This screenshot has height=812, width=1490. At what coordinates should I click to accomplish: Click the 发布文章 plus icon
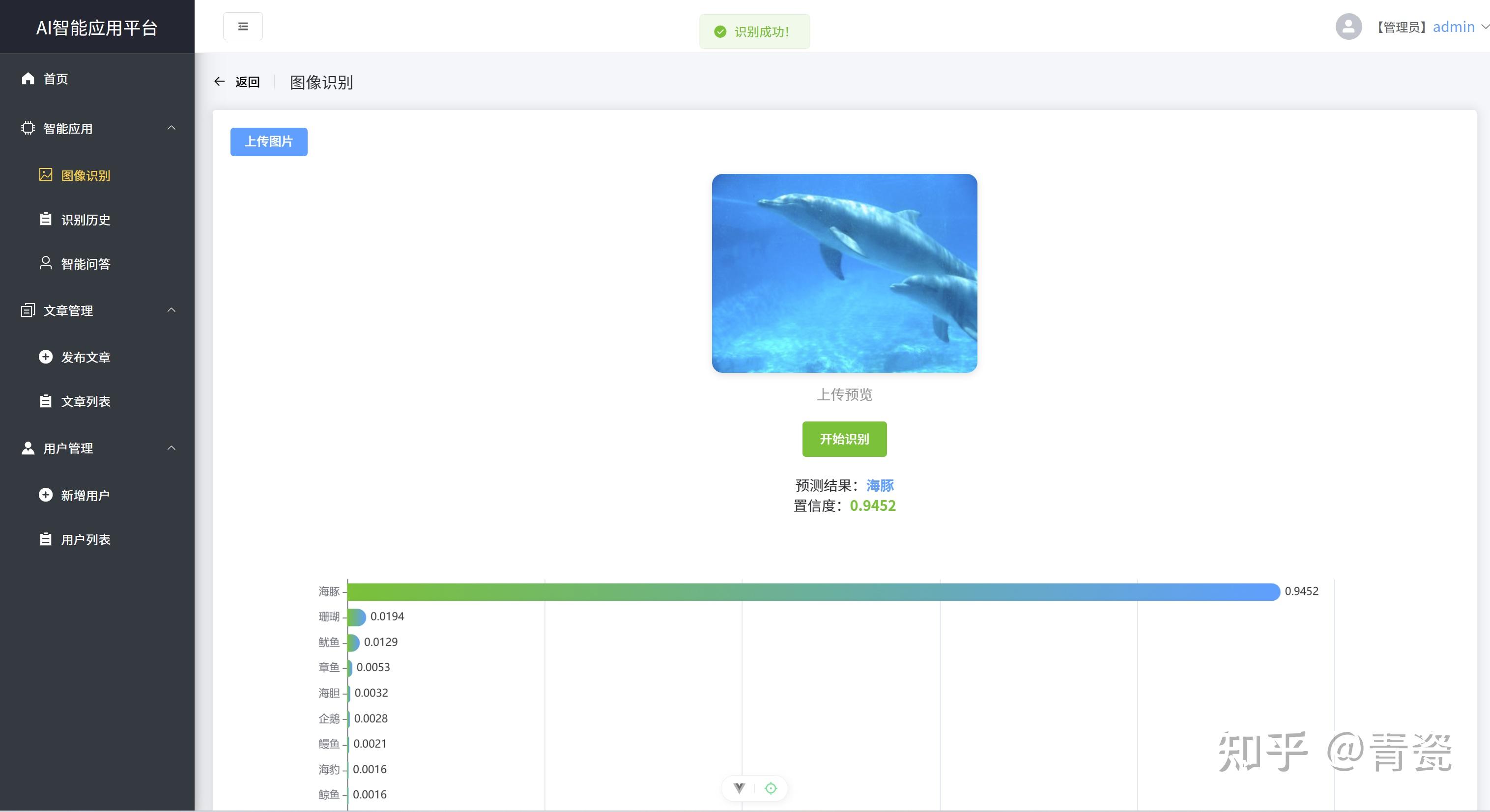[46, 357]
